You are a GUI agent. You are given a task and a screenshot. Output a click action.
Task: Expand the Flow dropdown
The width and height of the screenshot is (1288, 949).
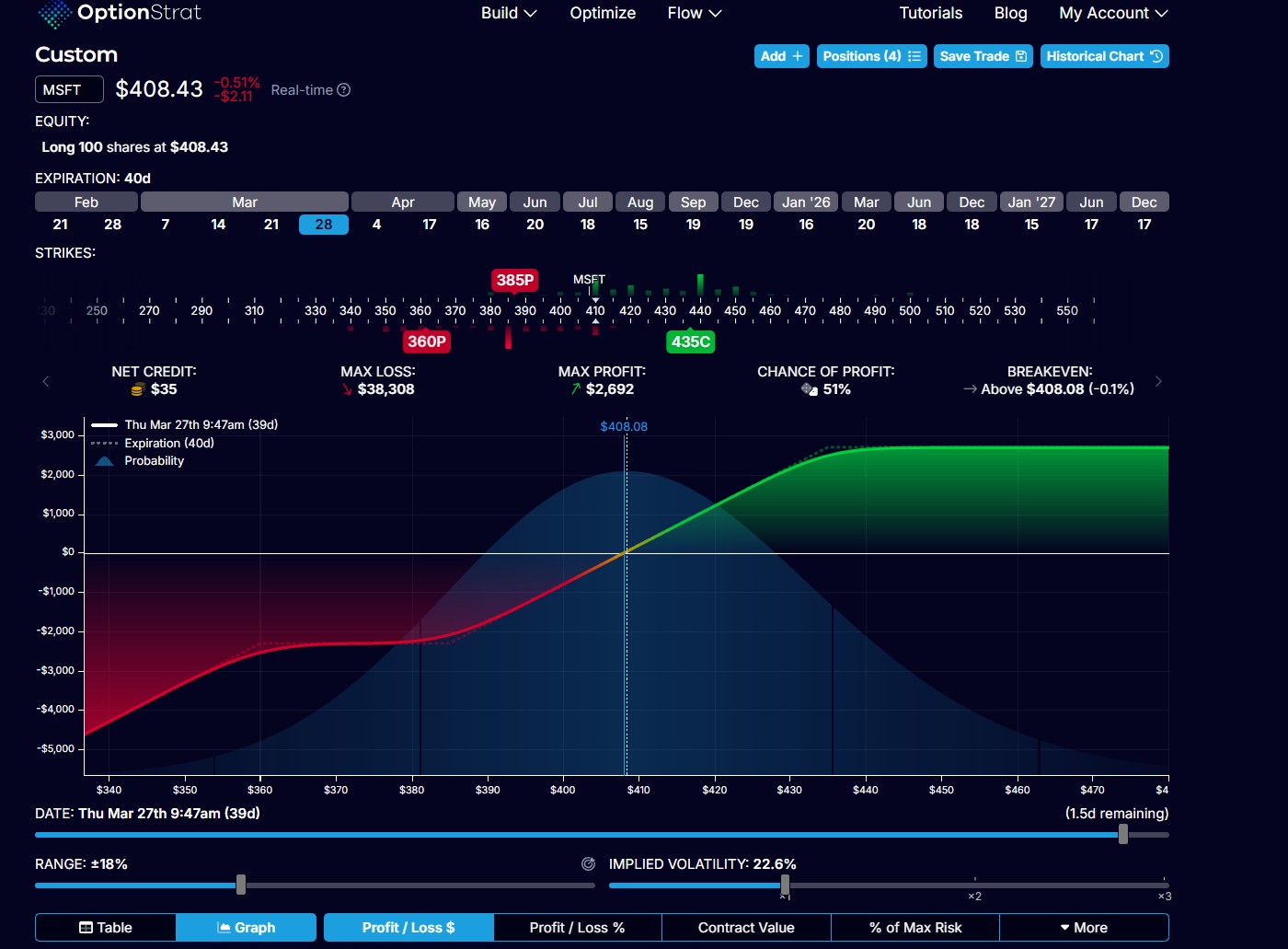695,13
